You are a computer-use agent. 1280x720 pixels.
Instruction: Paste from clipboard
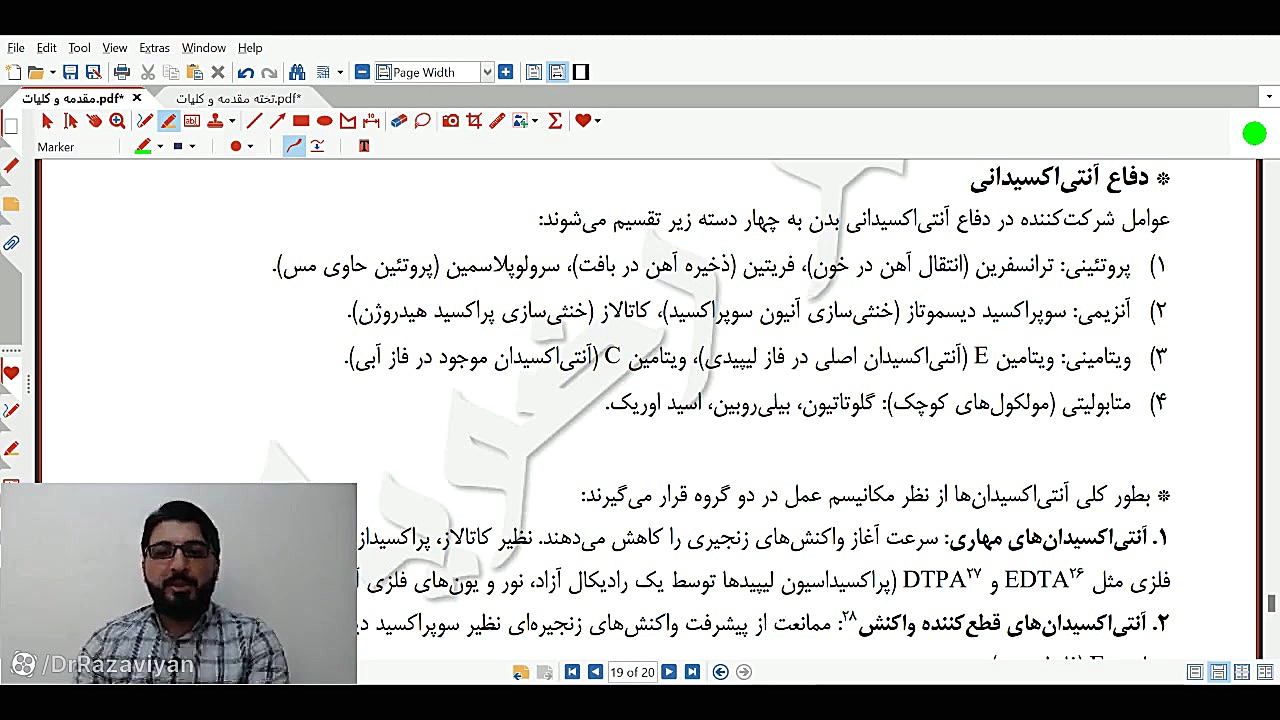coord(195,72)
